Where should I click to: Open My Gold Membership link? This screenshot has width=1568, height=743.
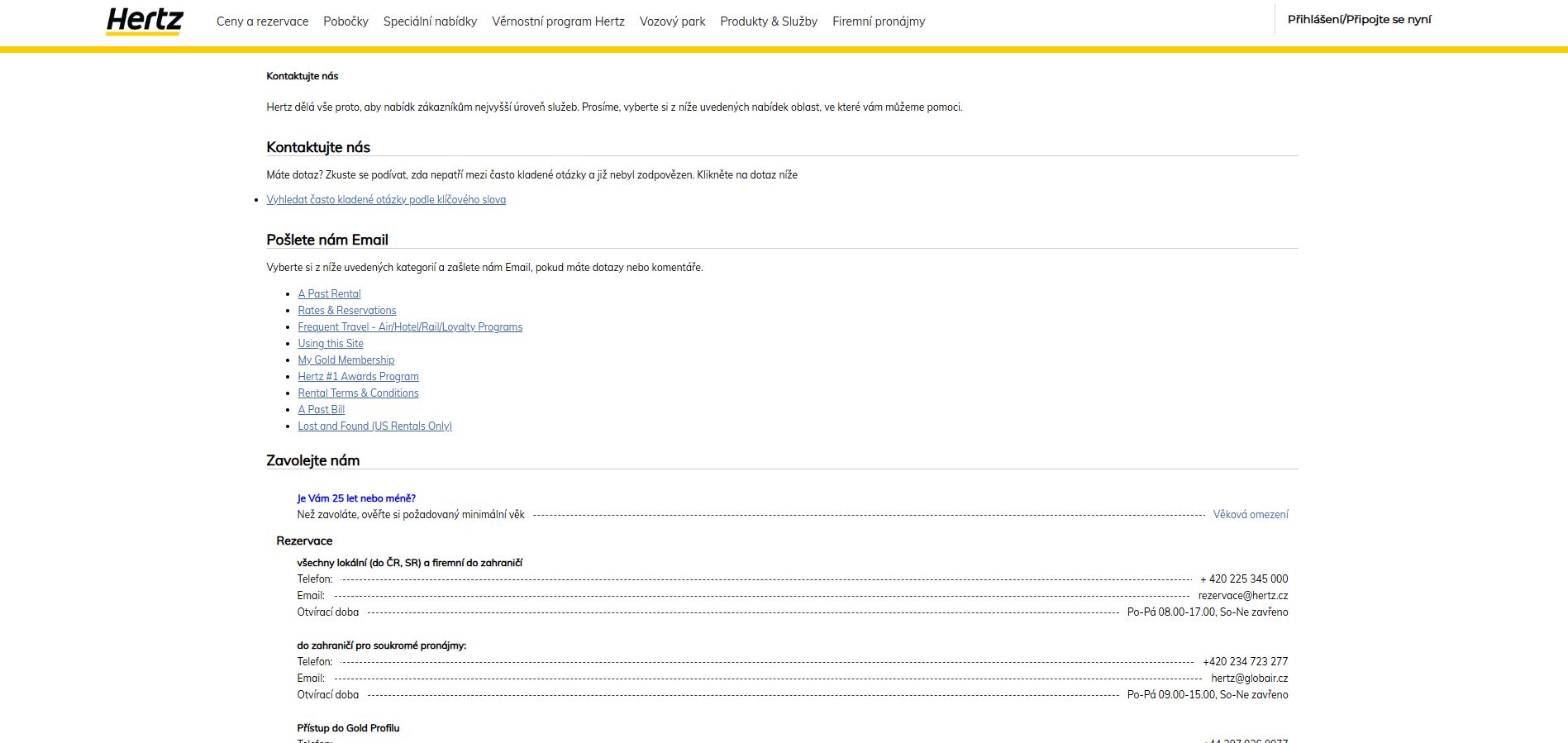(x=346, y=360)
